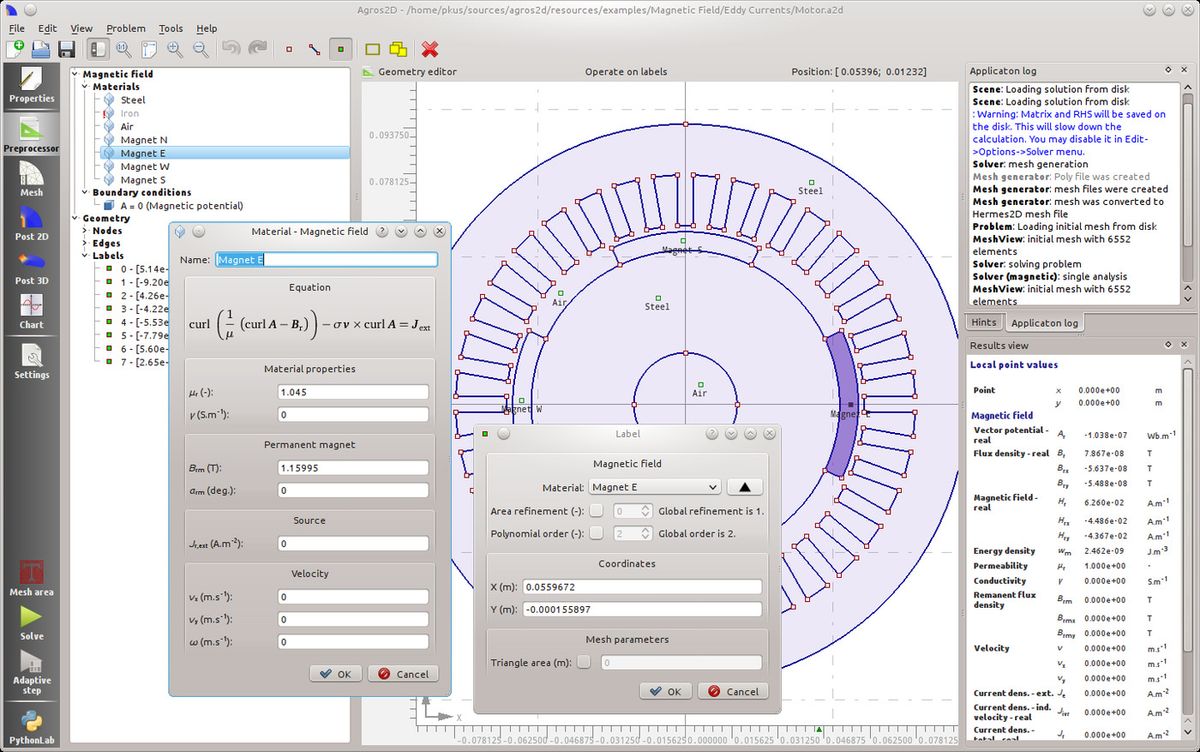Save the file with floppy disk icon
The width and height of the screenshot is (1200, 752).
point(67,49)
